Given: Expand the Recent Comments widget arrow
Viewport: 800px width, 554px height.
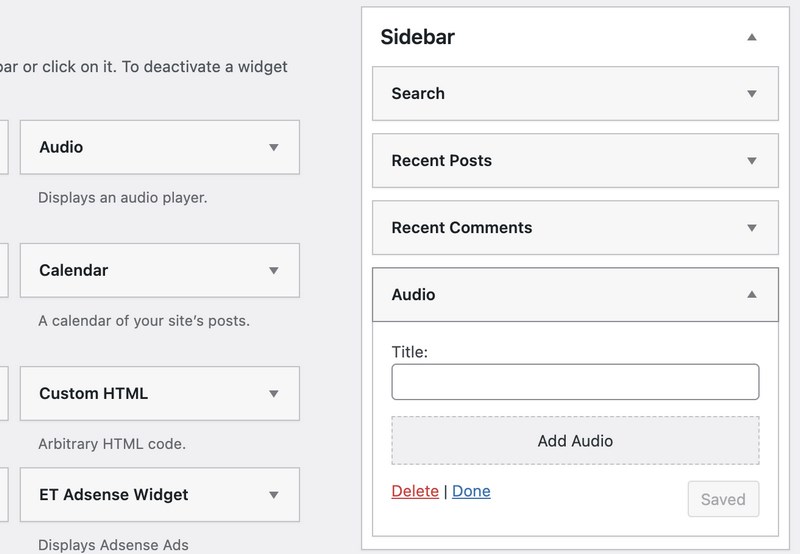Looking at the screenshot, I should (752, 228).
